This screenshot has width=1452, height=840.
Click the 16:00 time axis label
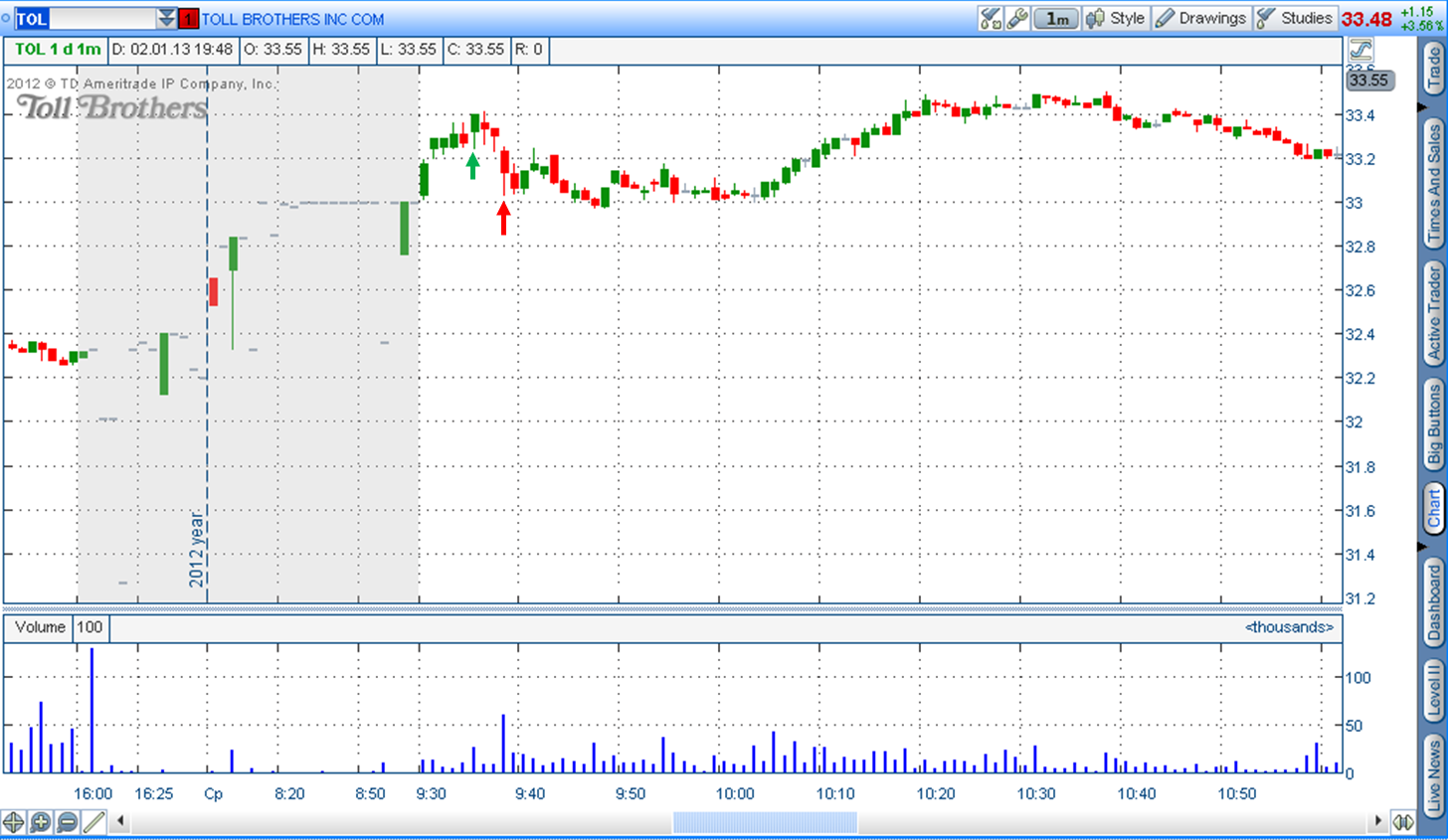[x=92, y=794]
